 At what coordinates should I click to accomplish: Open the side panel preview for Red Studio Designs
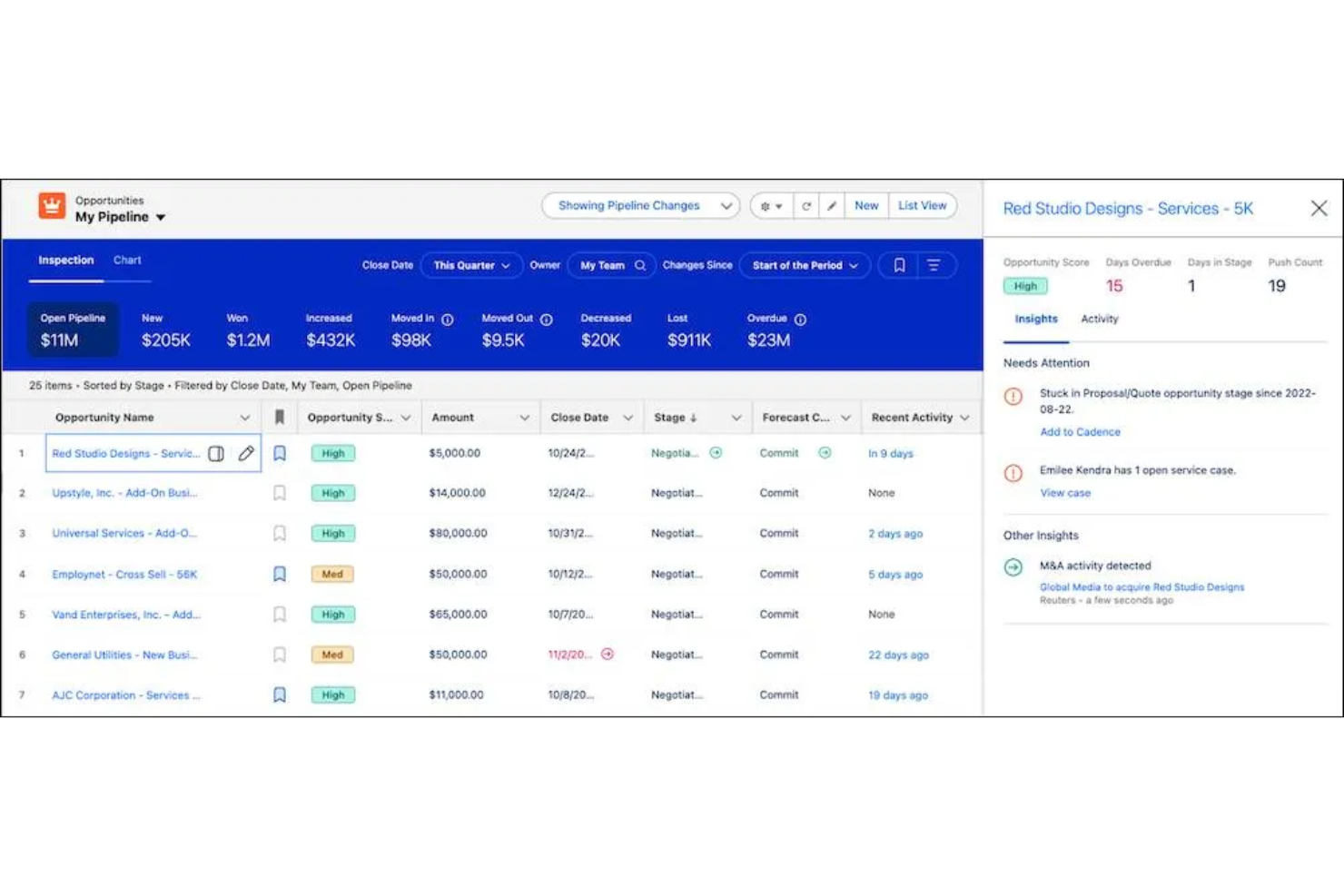(216, 453)
